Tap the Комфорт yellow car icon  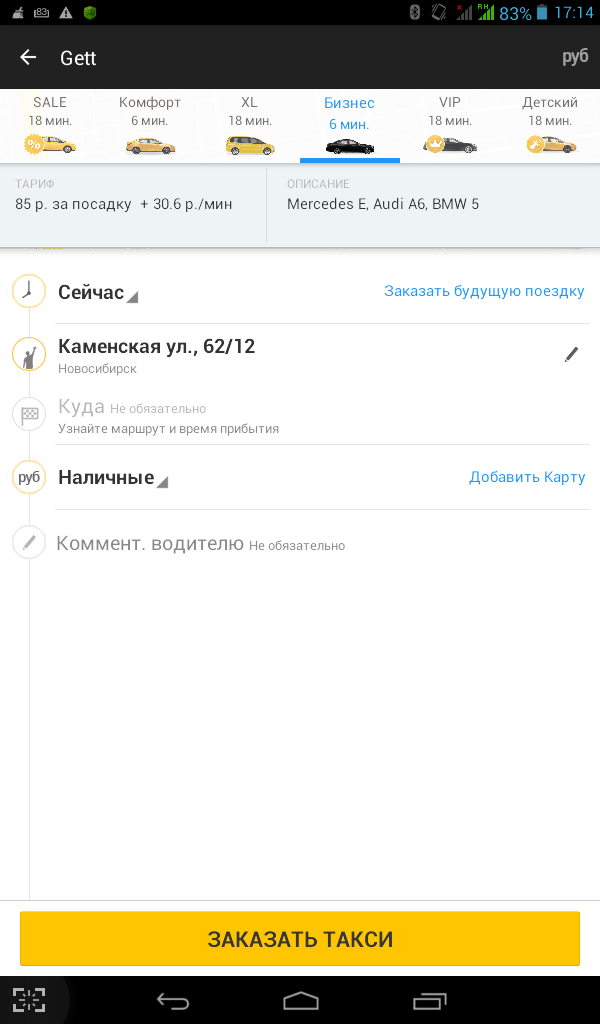pyautogui.click(x=150, y=146)
